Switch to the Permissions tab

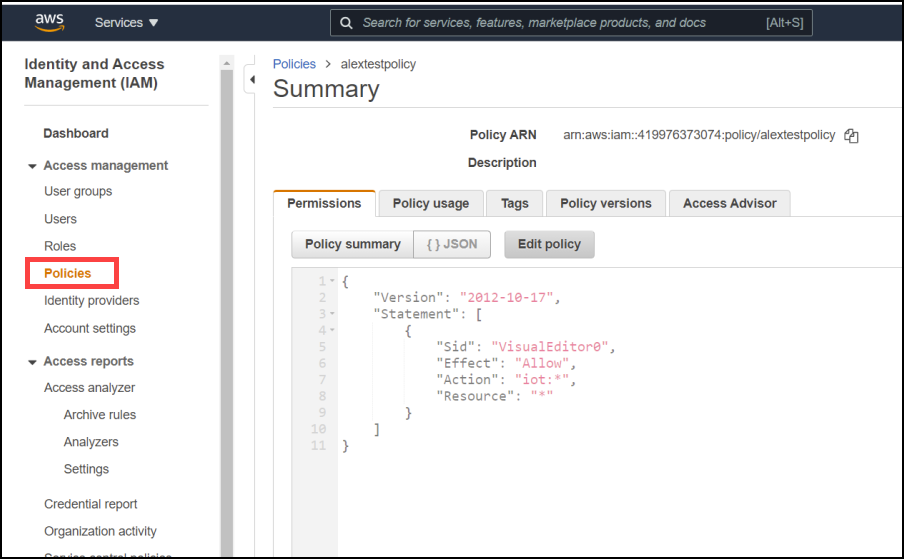click(324, 203)
